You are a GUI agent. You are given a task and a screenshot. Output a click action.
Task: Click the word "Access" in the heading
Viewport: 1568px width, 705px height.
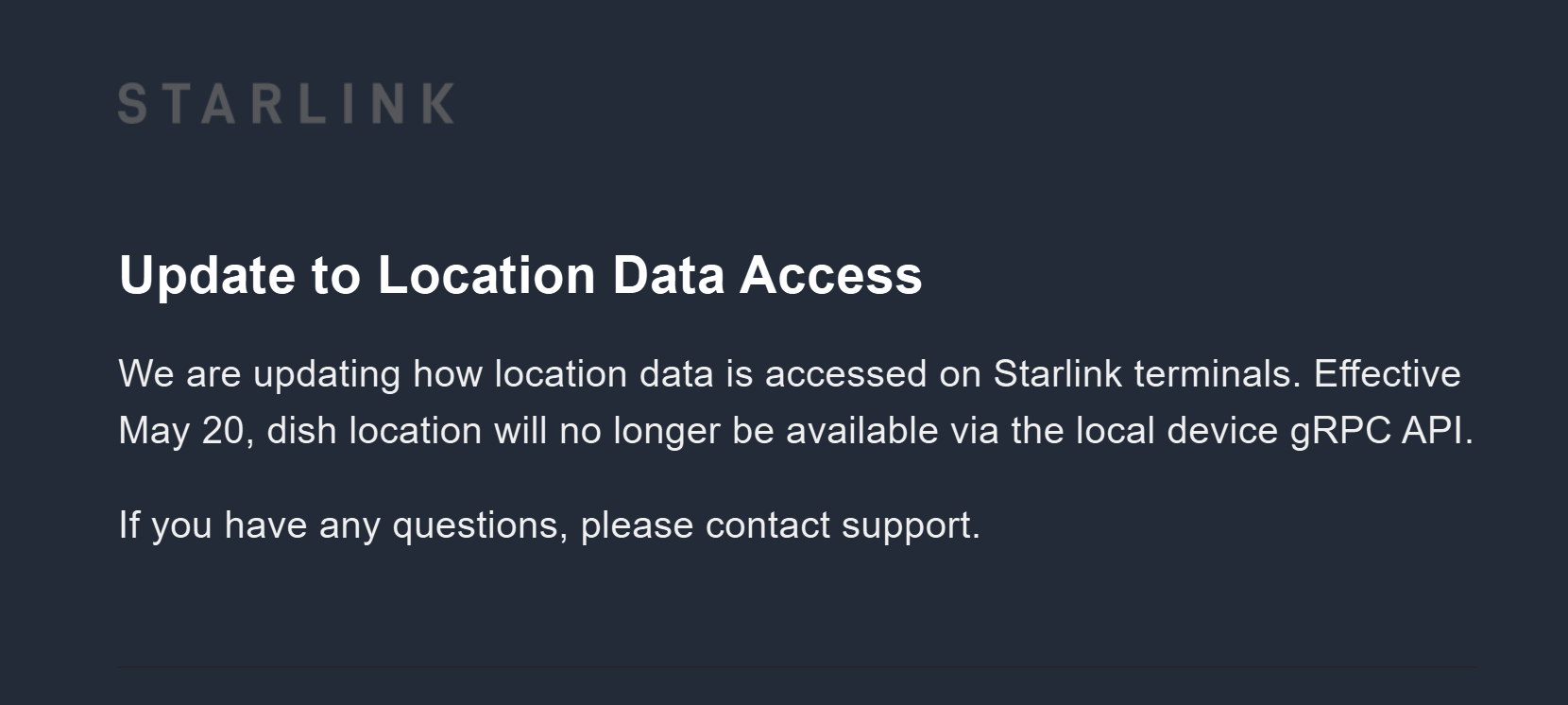tap(830, 276)
